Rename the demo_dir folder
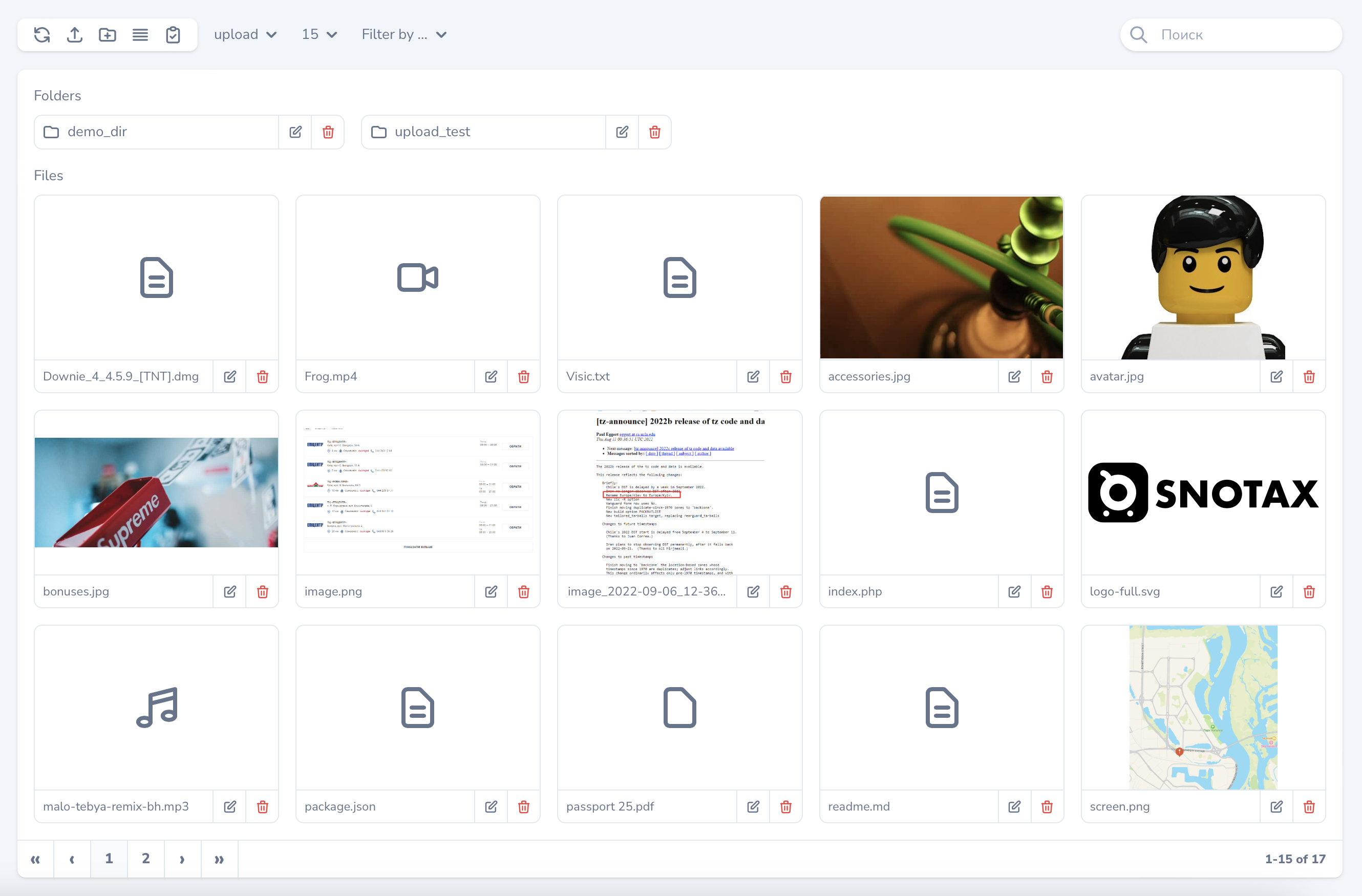 pyautogui.click(x=295, y=132)
